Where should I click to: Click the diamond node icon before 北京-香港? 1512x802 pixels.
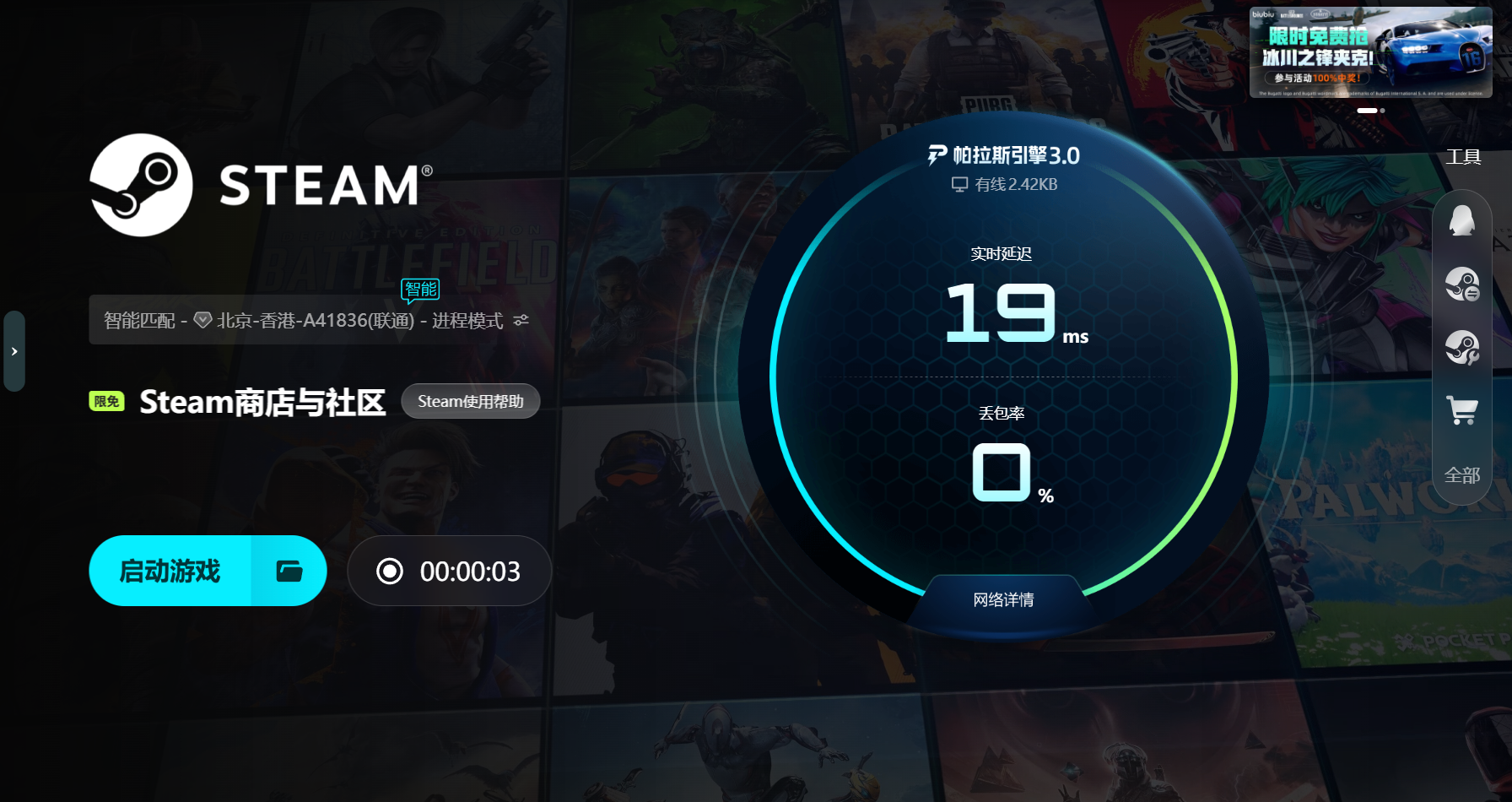pyautogui.click(x=202, y=320)
